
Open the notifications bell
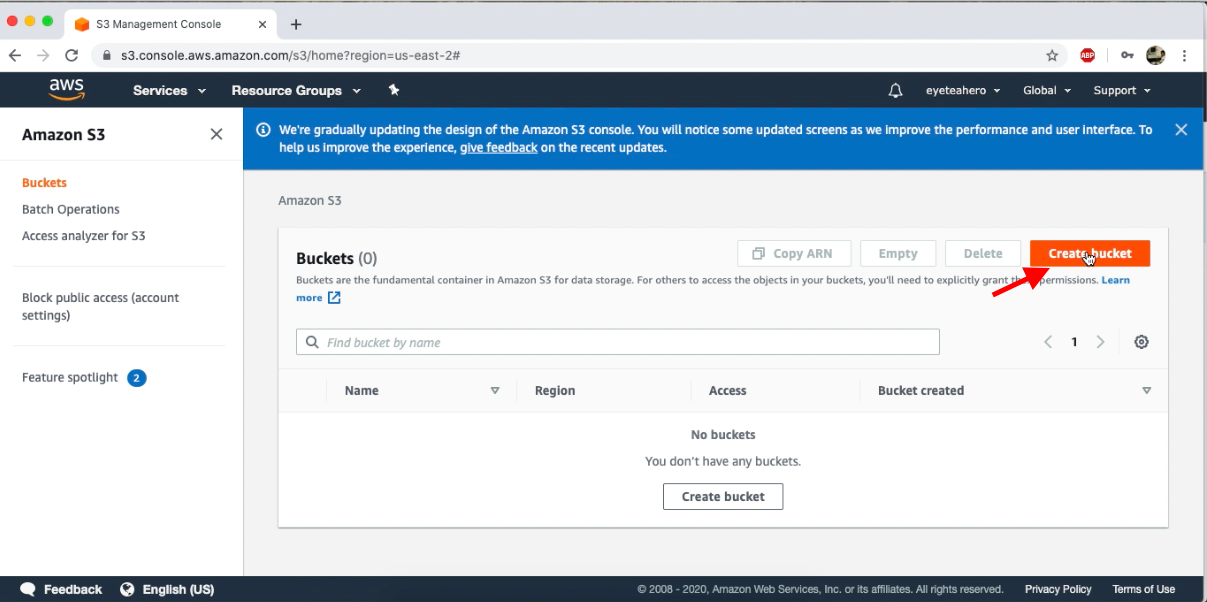pos(895,90)
